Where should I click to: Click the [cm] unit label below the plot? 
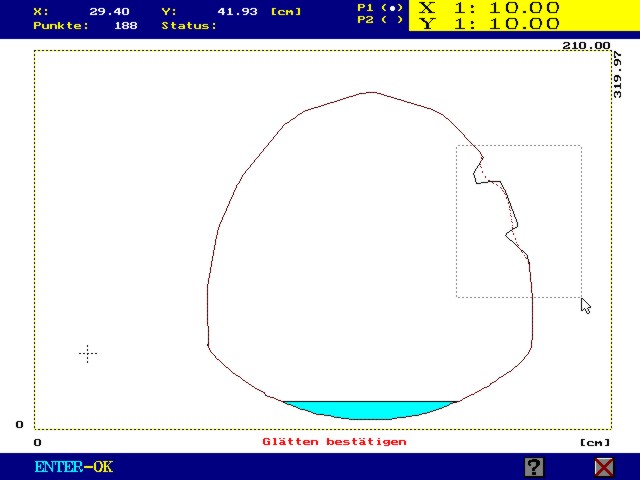(x=595, y=442)
